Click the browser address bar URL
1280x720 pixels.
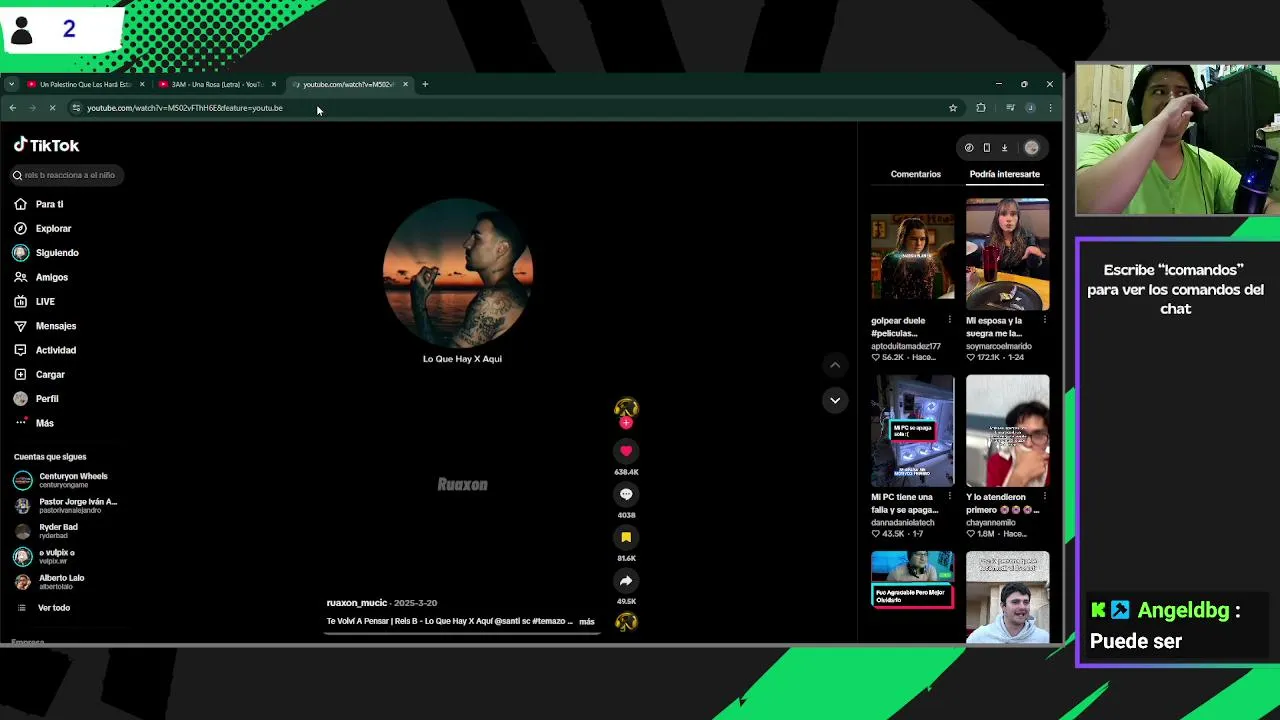tap(185, 108)
